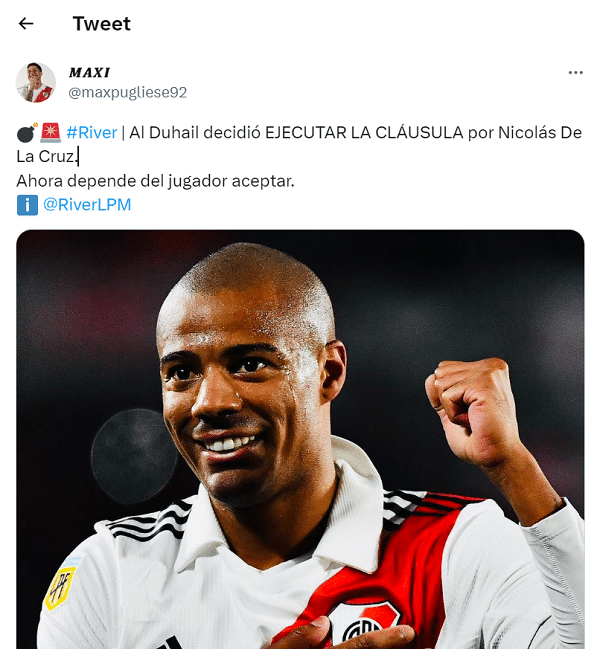Click the sentence 'Ahora depende del jugador aceptar.'
Screen dimensions: 600x649
[155, 181]
